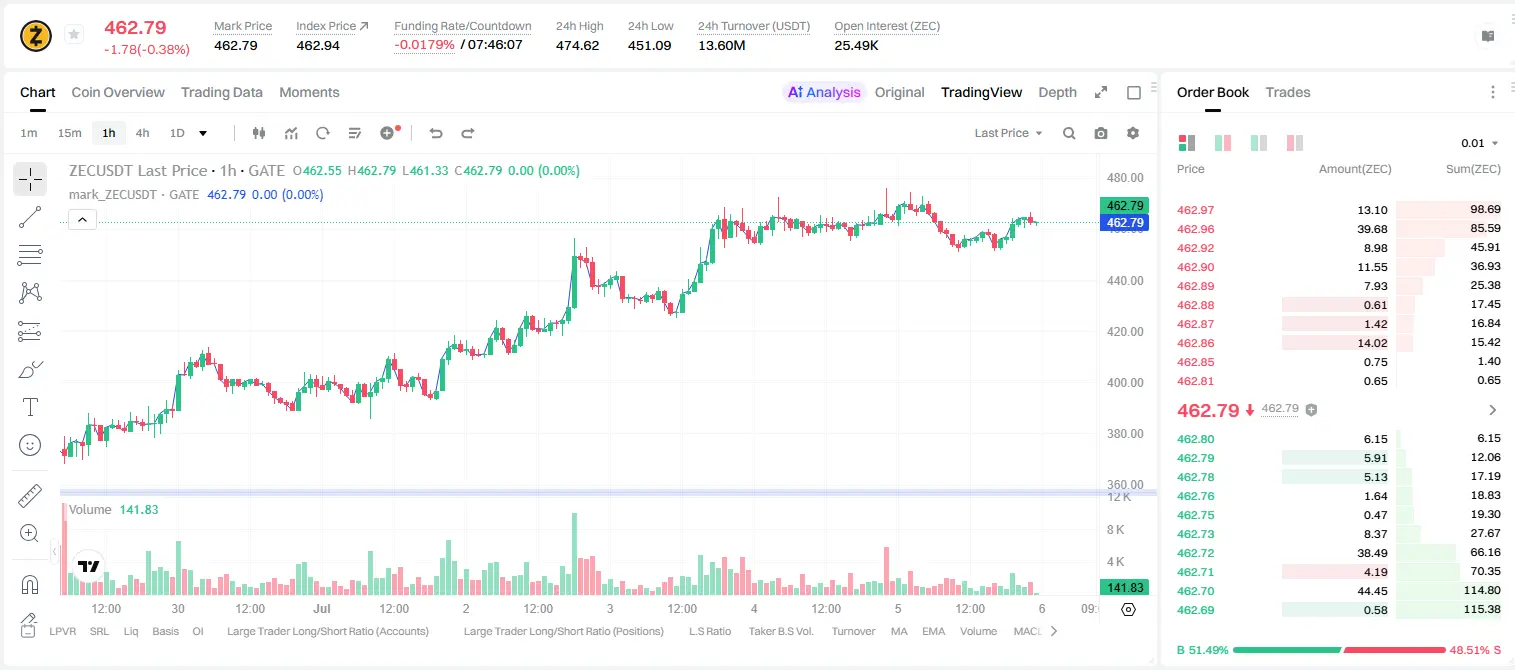Take a chart snapshot with camera icon
This screenshot has height=670, width=1515.
pos(1101,133)
